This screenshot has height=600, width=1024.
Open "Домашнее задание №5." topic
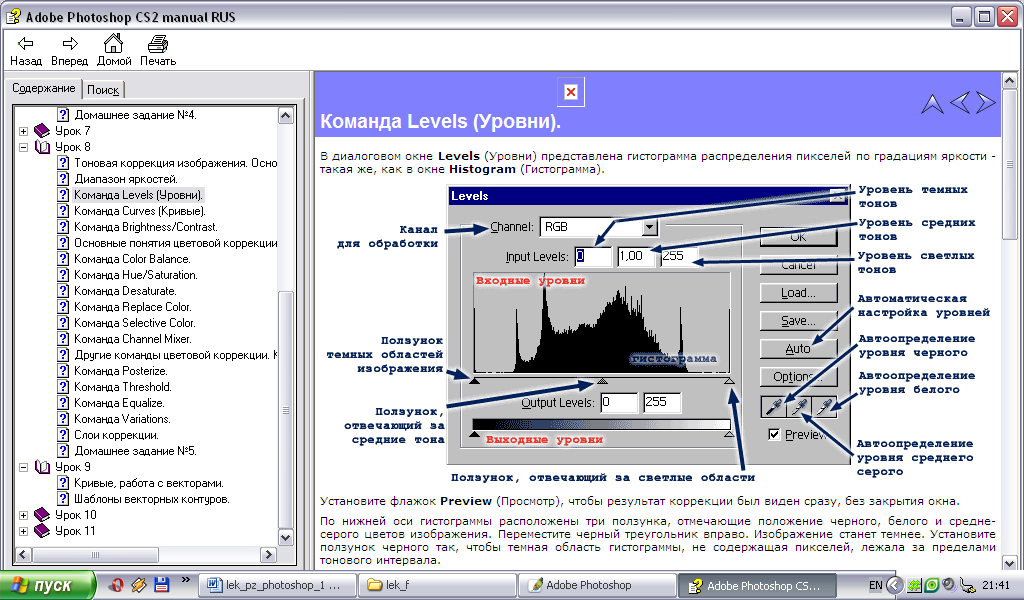click(x=135, y=451)
